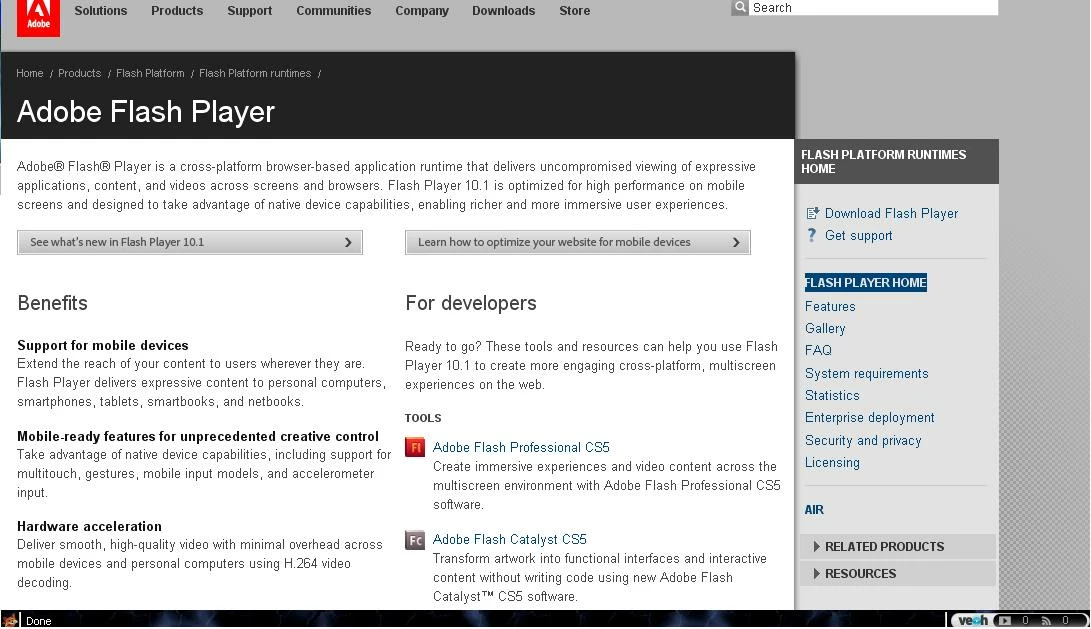Open Gallery sidebar link
The width and height of the screenshot is (1091, 629).
pyautogui.click(x=825, y=328)
